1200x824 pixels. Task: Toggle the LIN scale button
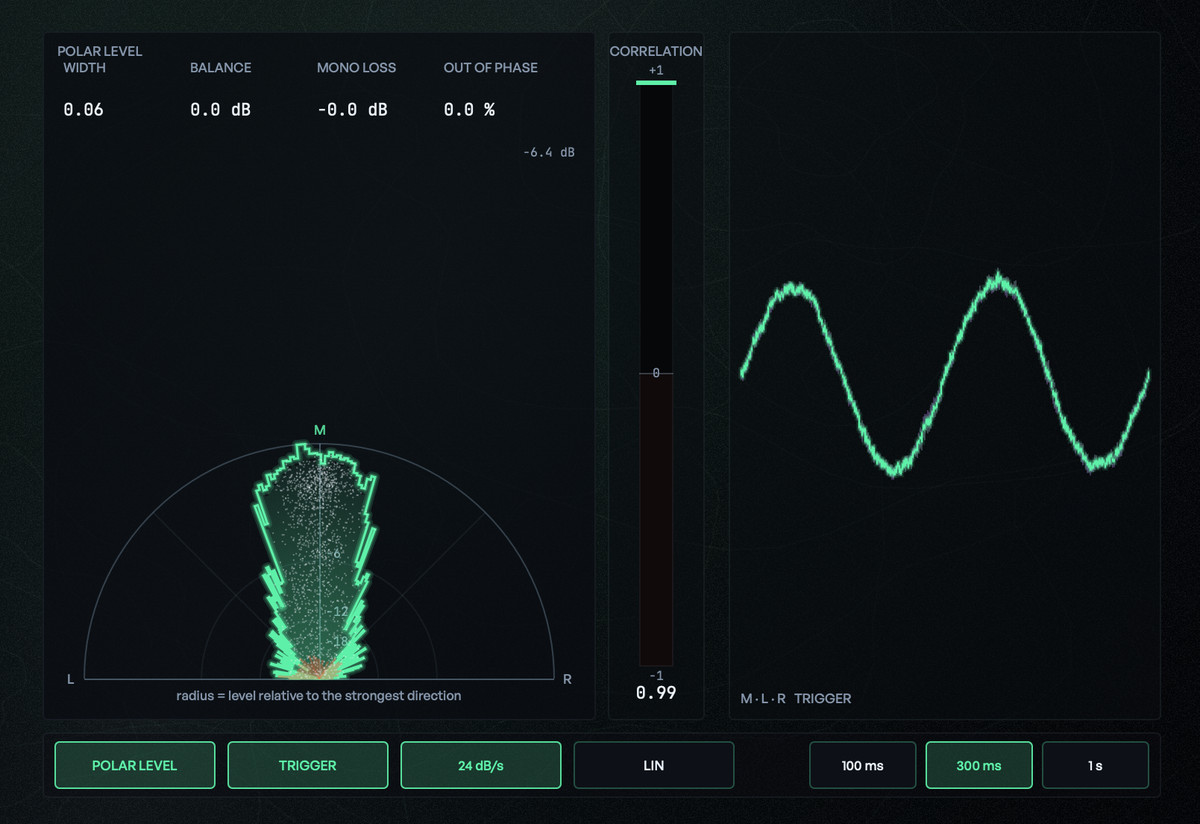[654, 765]
